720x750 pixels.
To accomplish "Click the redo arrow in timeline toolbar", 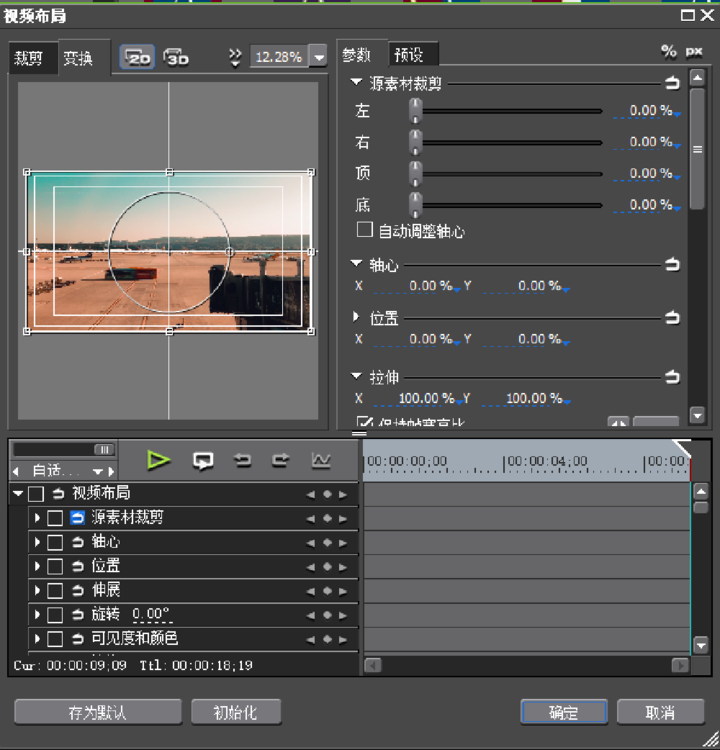I will tap(281, 461).
